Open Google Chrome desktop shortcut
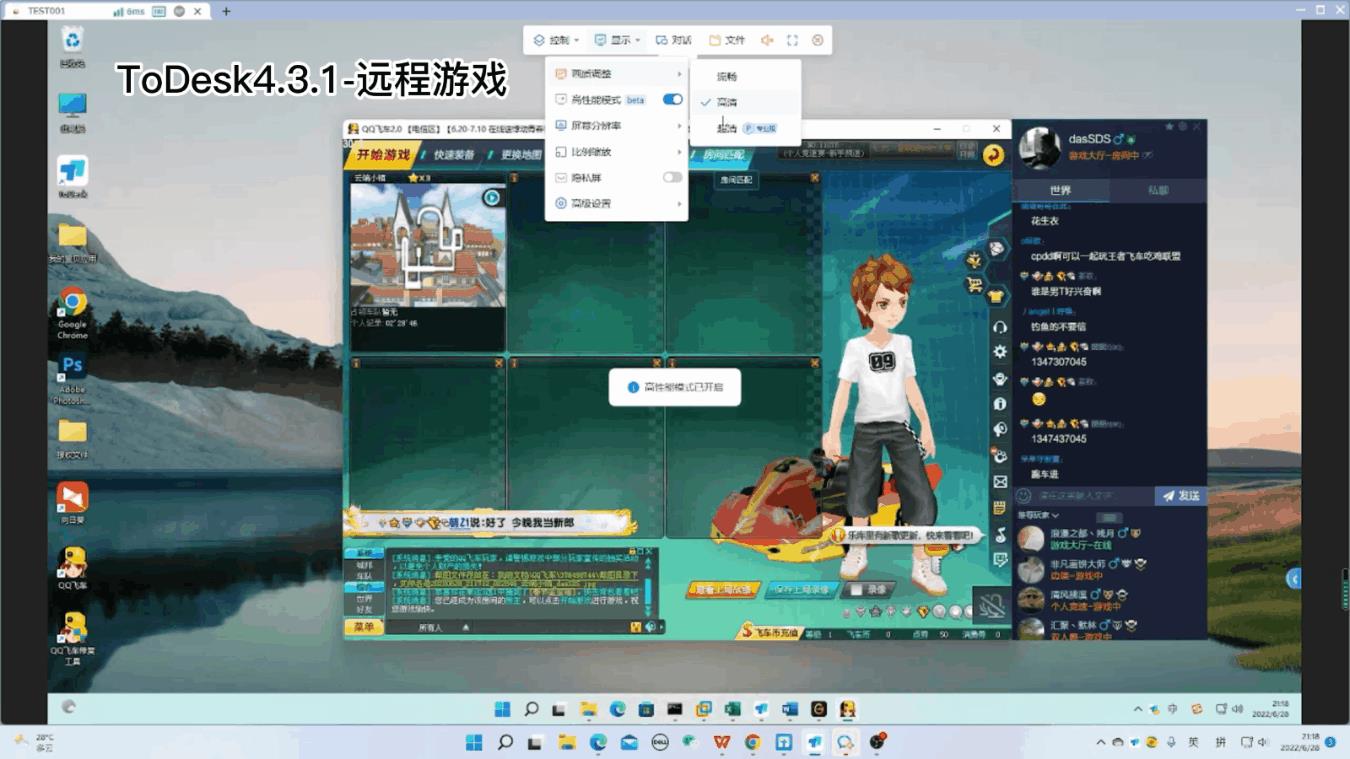 tap(72, 313)
